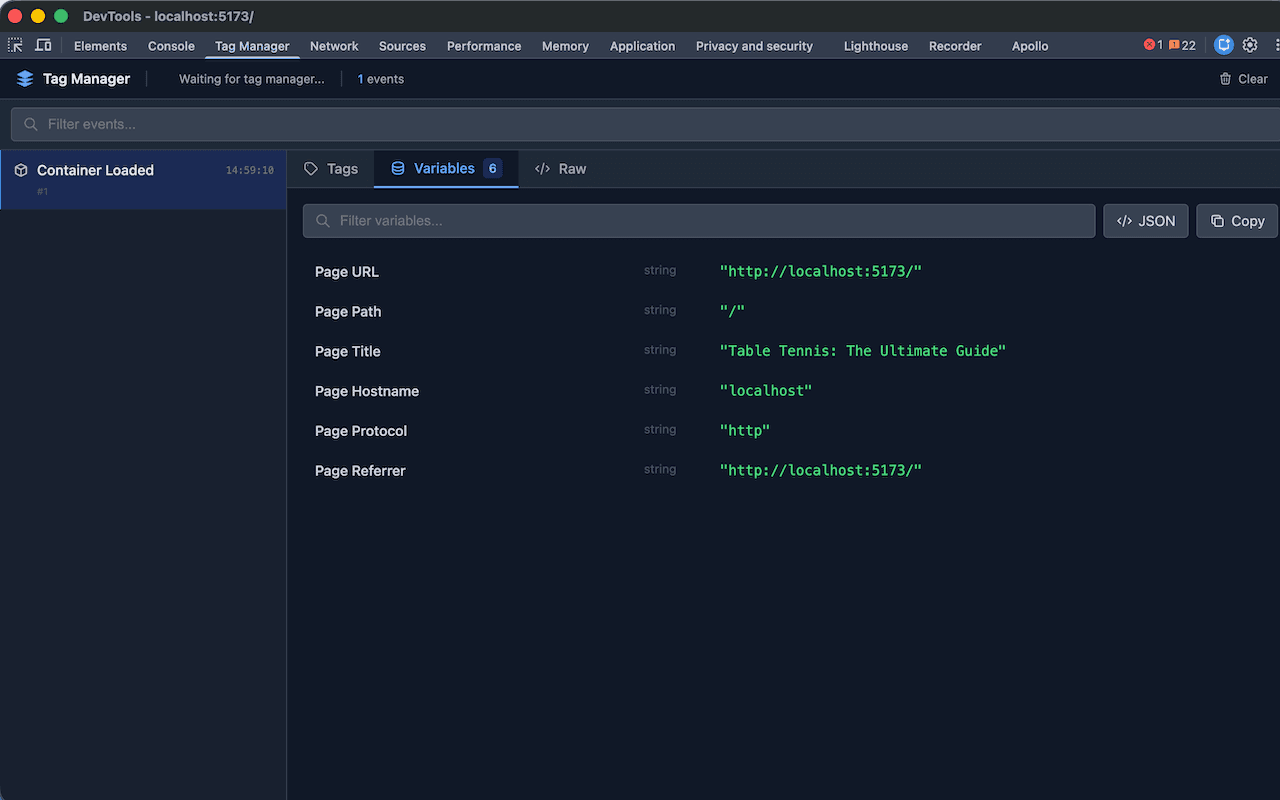Open the Console panel
Screen dimensions: 1280x800
pos(171,46)
